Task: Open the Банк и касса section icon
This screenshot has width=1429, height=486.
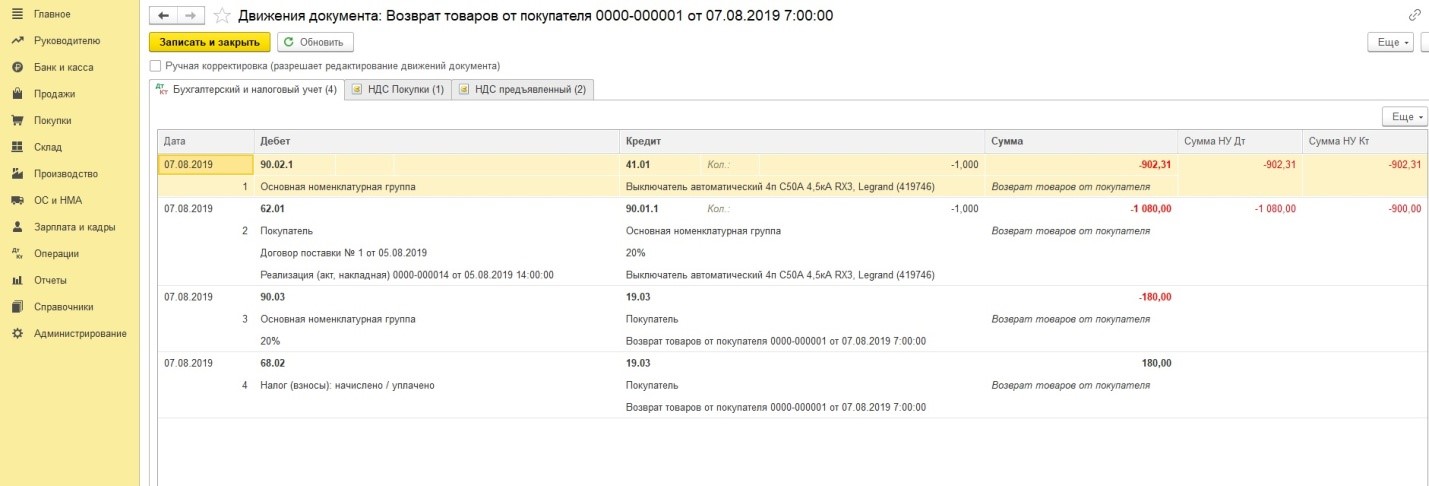Action: pos(17,67)
